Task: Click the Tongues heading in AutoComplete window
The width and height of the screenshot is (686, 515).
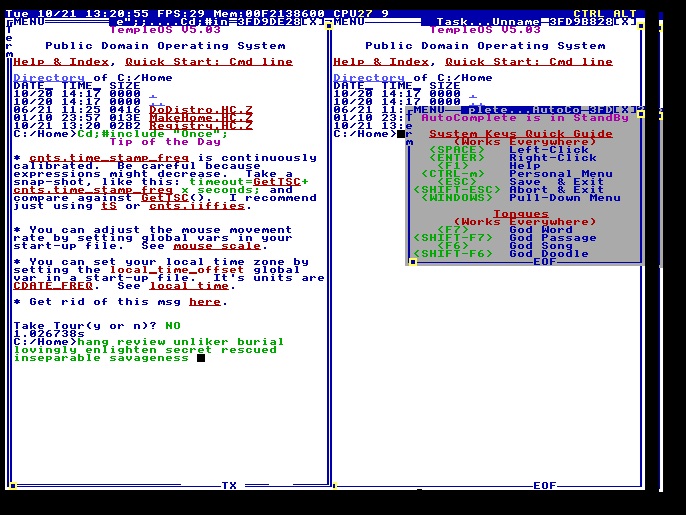Action: click(x=521, y=214)
